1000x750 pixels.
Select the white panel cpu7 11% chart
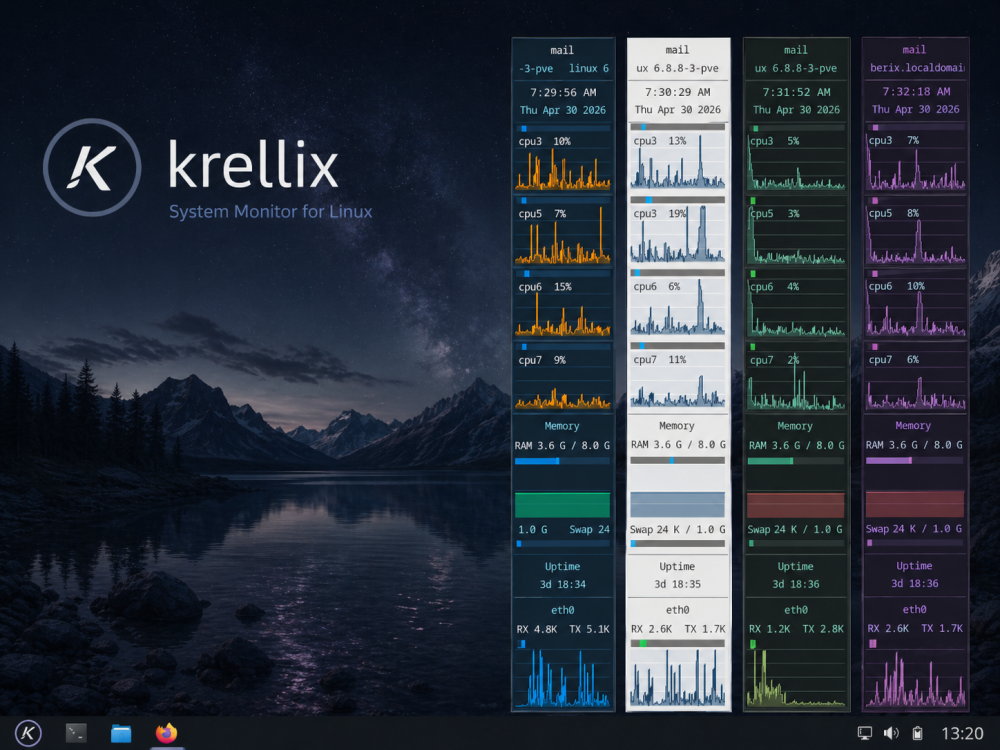678,380
